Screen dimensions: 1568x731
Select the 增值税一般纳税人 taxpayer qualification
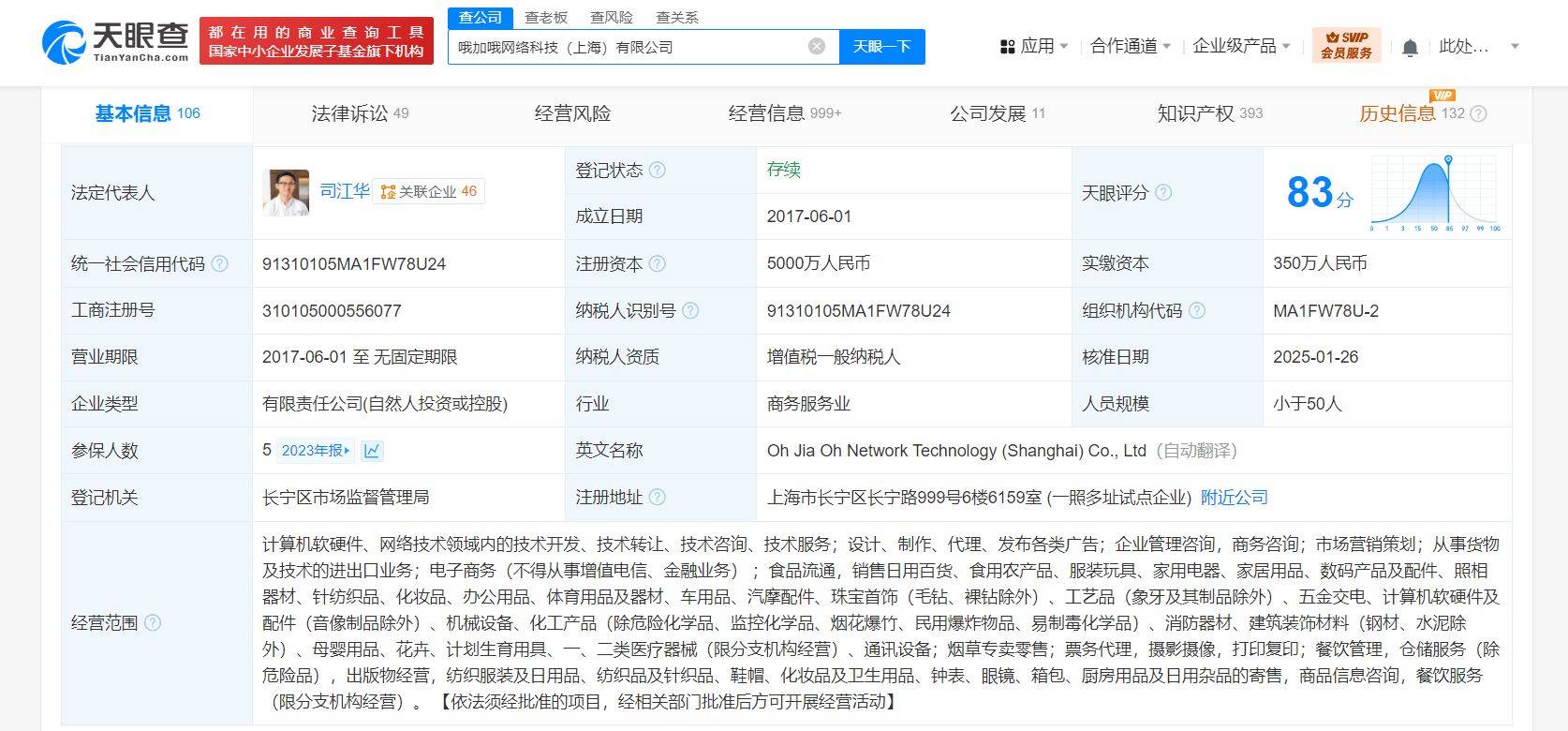[x=834, y=357]
